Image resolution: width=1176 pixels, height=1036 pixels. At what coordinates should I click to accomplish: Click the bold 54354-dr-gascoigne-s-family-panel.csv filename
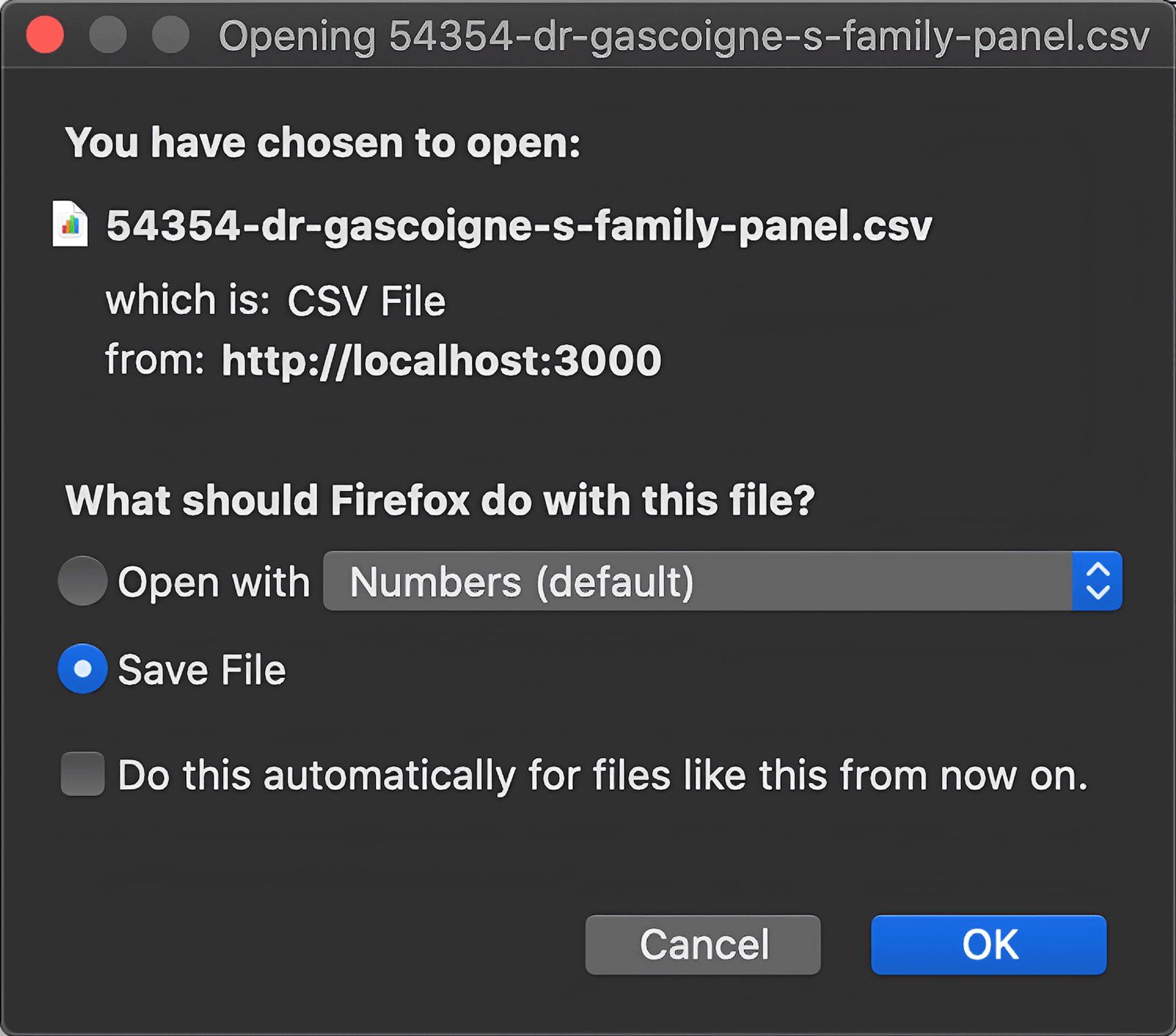tap(519, 226)
